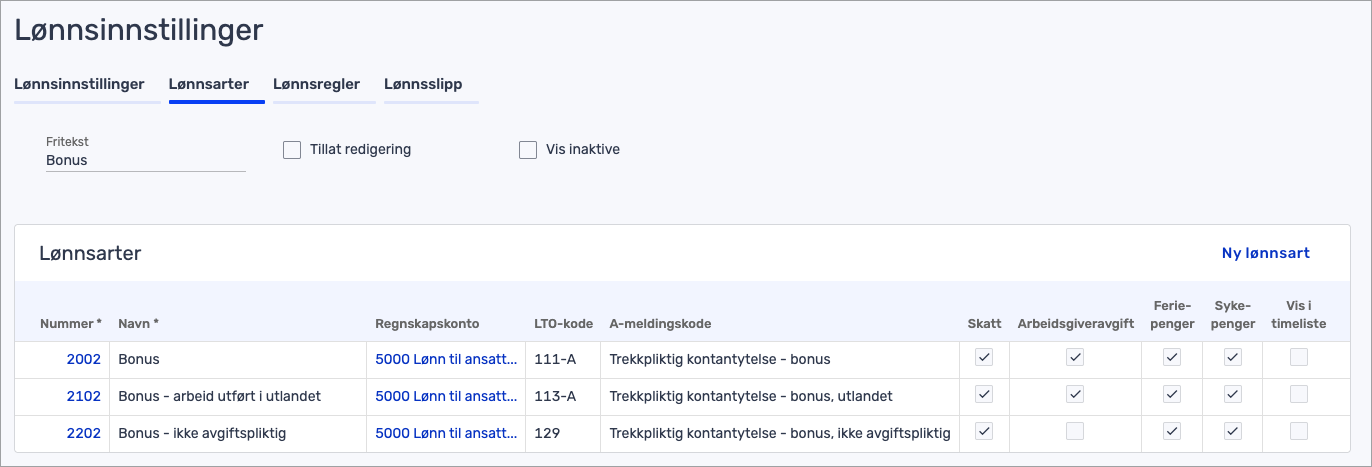Image resolution: width=1372 pixels, height=467 pixels.
Task: Toggle Arbeidsgiveravgift for Bonus - ikke avgiftspliktig
Action: pos(1074,431)
